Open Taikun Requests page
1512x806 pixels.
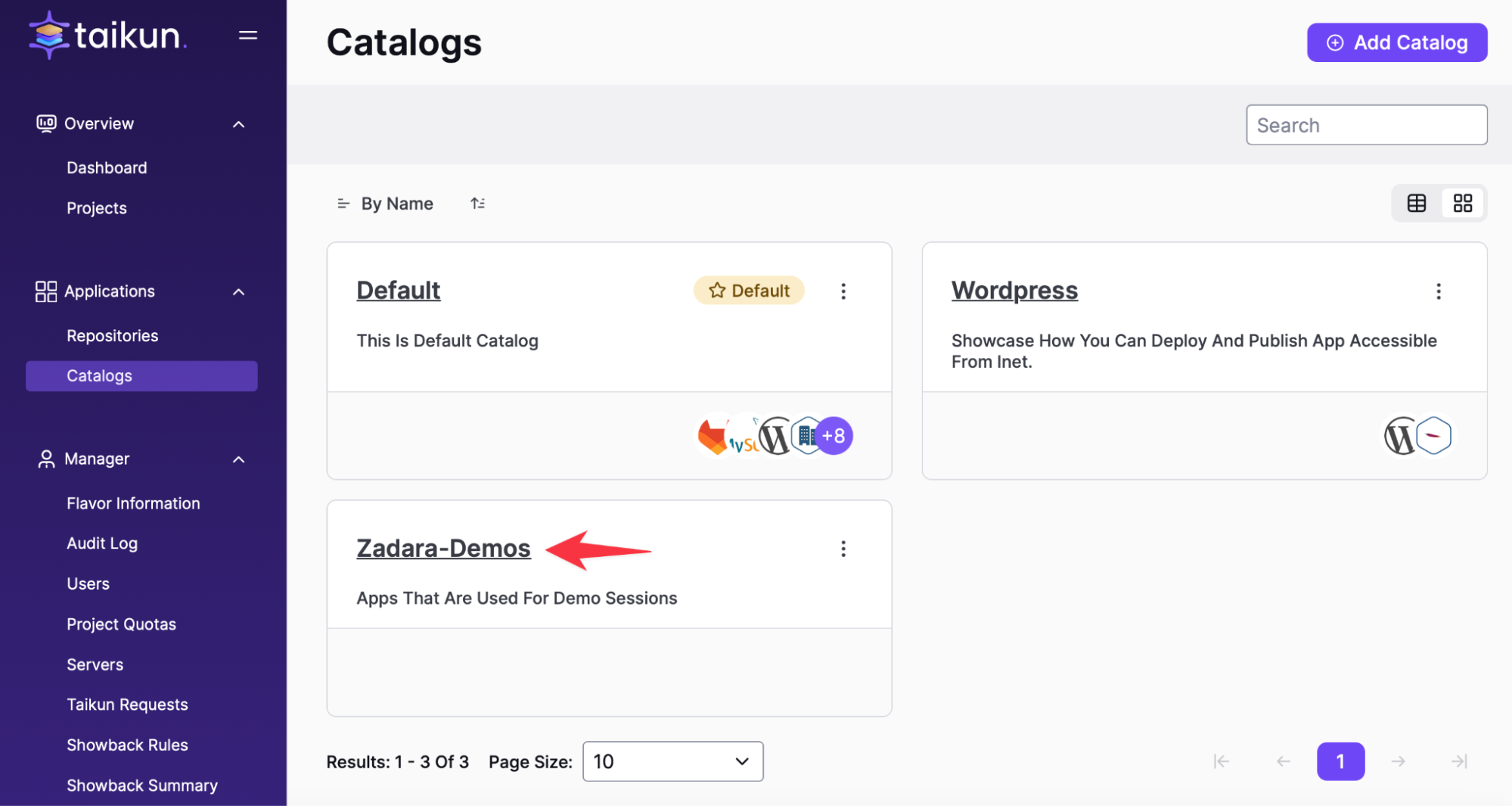click(127, 705)
